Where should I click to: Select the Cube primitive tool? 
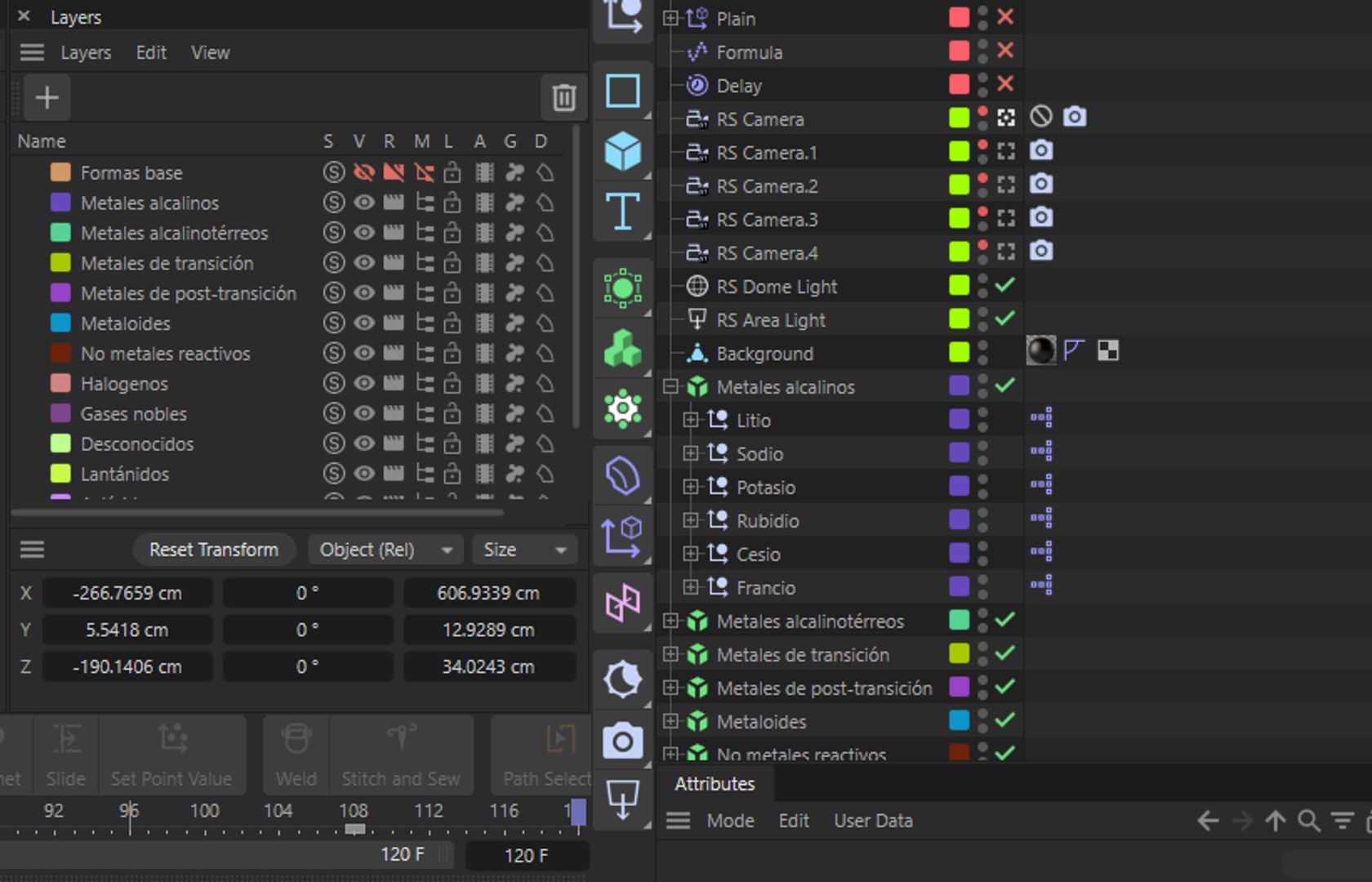pos(622,151)
